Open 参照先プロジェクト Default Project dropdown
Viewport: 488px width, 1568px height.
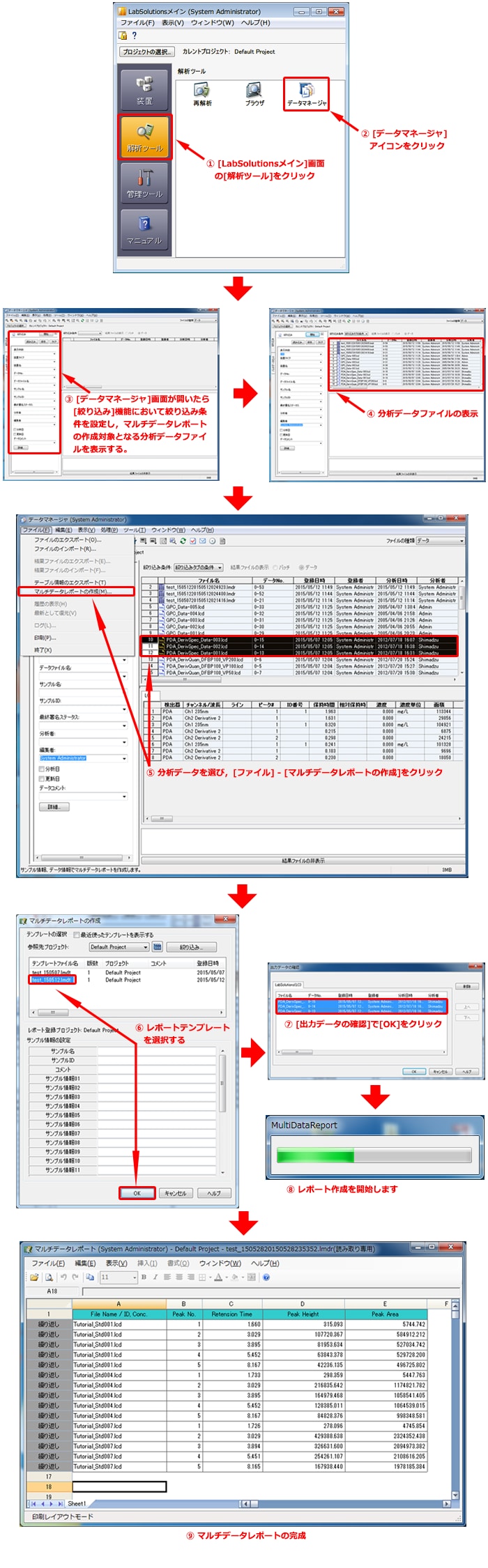coord(119,947)
